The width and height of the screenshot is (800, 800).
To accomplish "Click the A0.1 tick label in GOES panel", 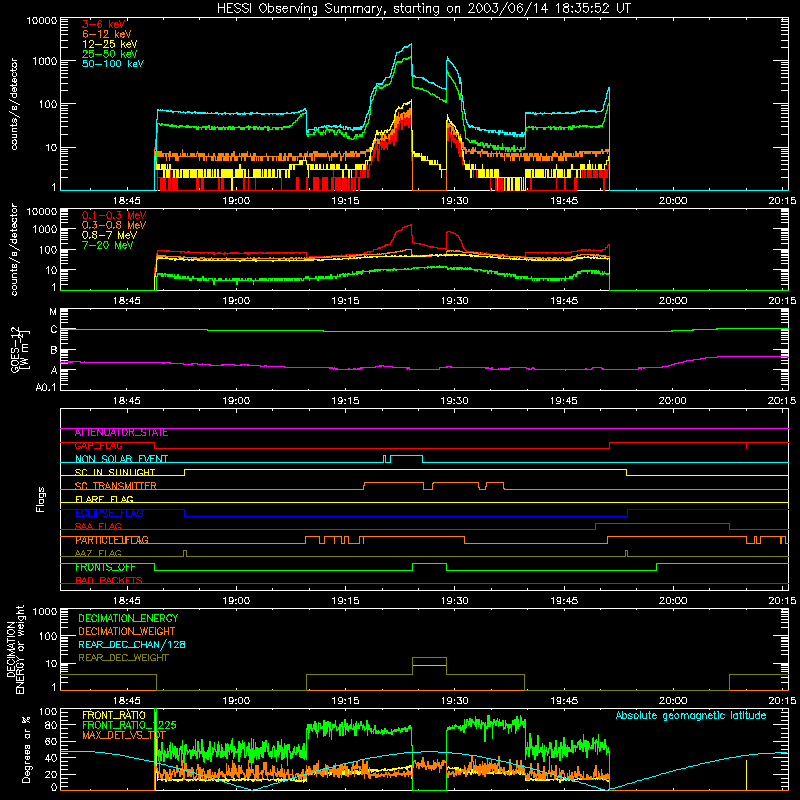I will [46, 388].
